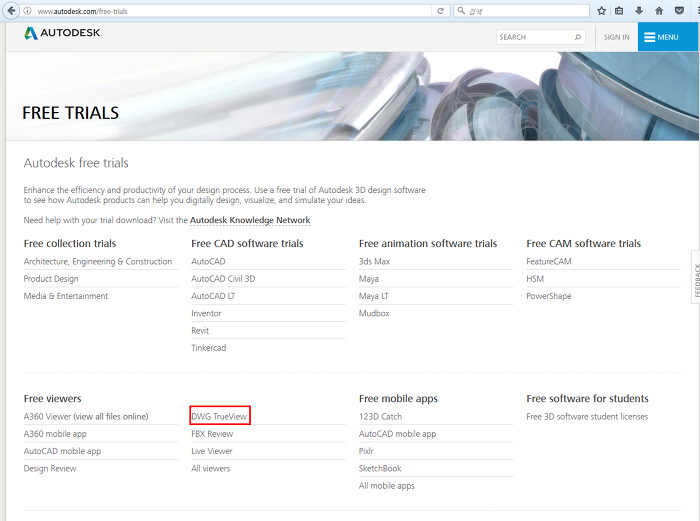
Task: Select the AutoCAD Civil 3D link
Action: point(223,279)
